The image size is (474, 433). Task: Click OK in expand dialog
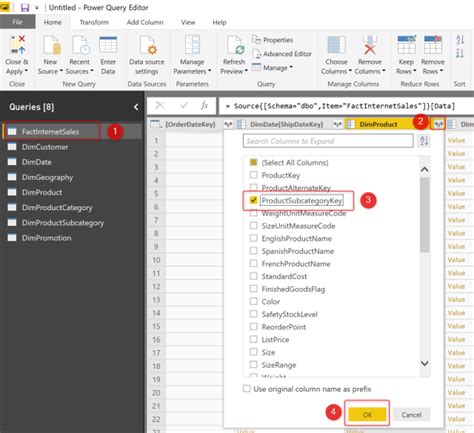click(367, 414)
